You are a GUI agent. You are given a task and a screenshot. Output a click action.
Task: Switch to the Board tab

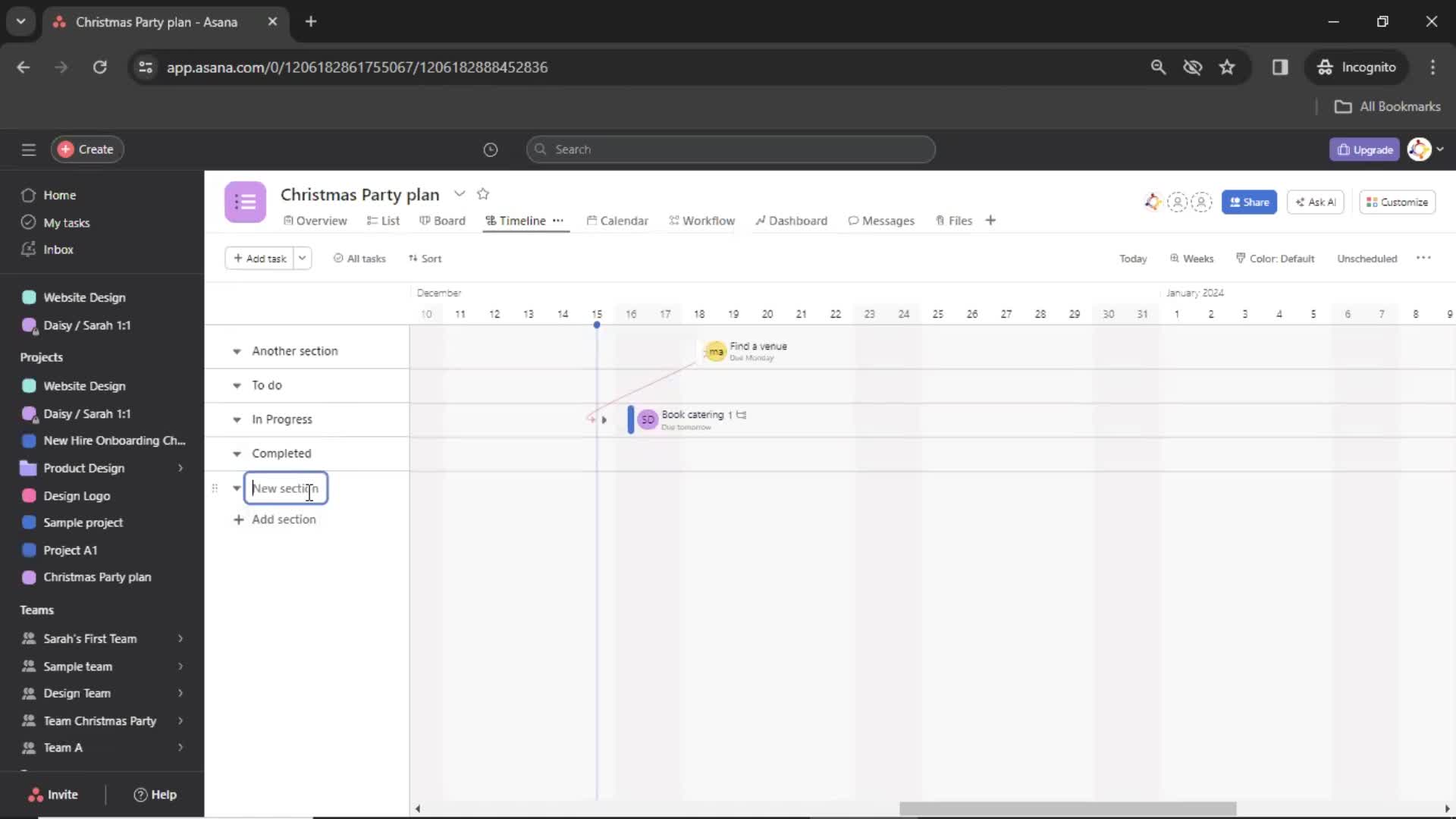click(449, 221)
